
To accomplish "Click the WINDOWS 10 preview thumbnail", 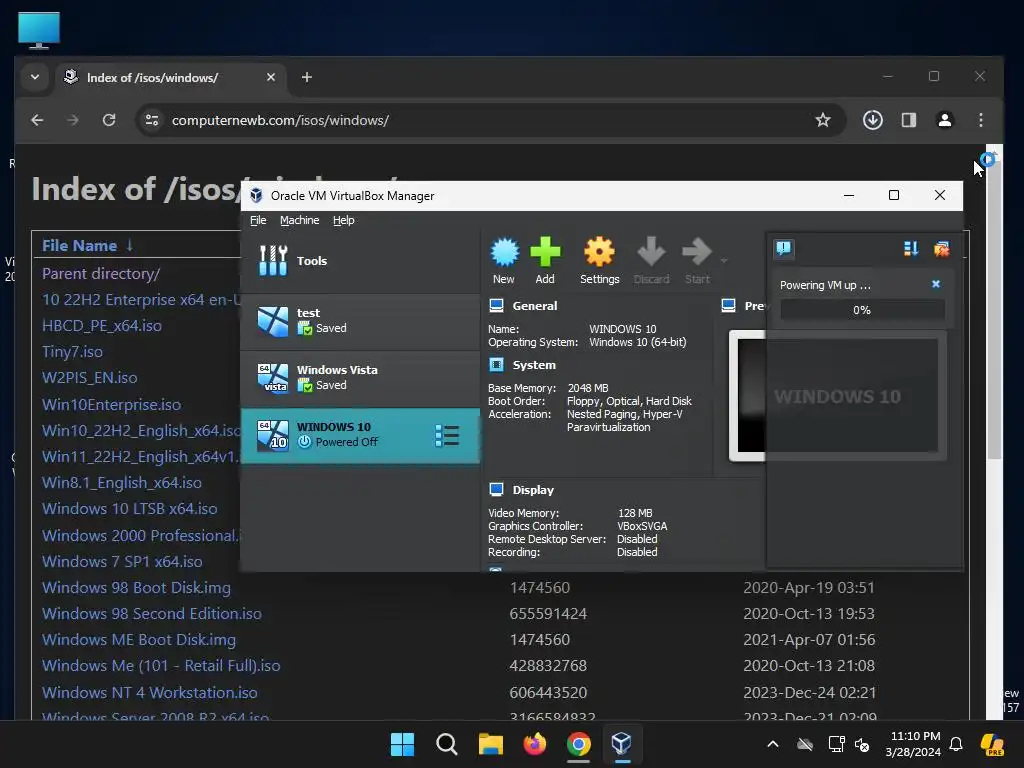I will coord(838,396).
